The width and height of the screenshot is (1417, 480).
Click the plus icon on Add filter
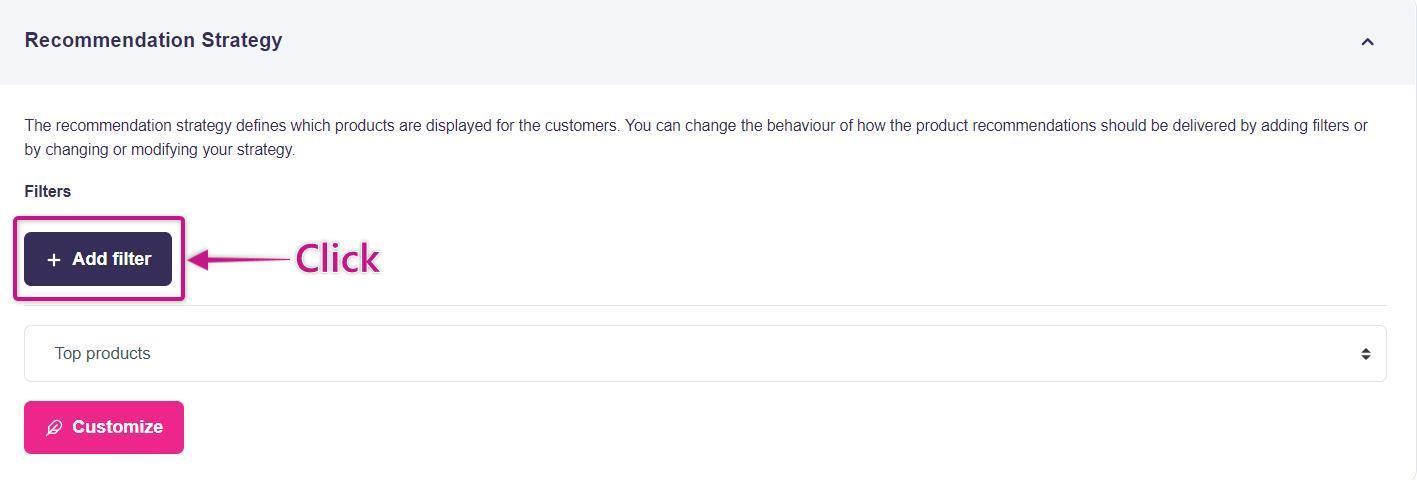[54, 260]
